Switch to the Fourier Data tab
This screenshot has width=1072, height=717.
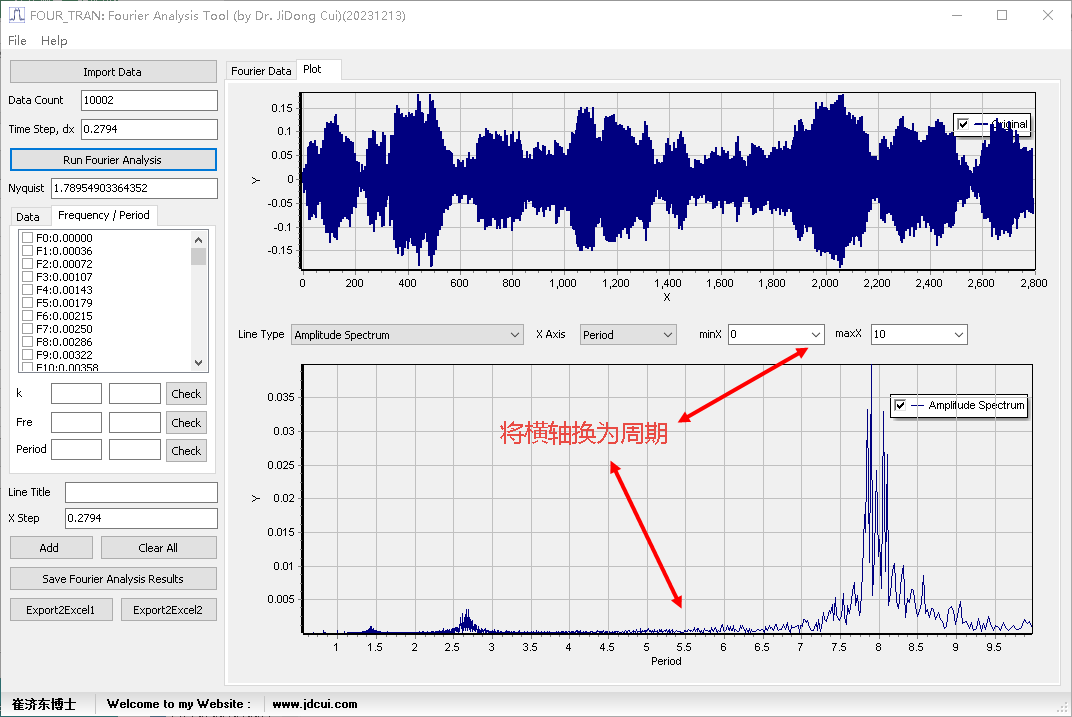(261, 71)
